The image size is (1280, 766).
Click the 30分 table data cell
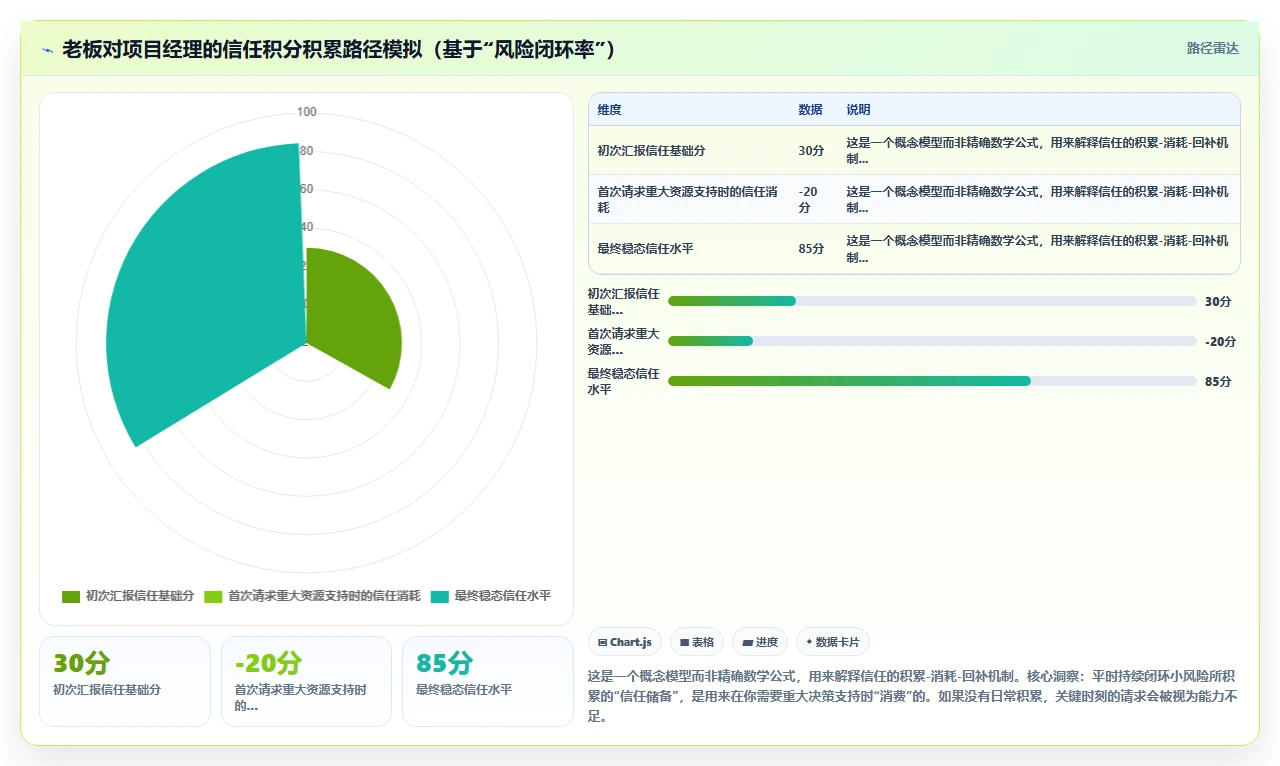pos(811,150)
